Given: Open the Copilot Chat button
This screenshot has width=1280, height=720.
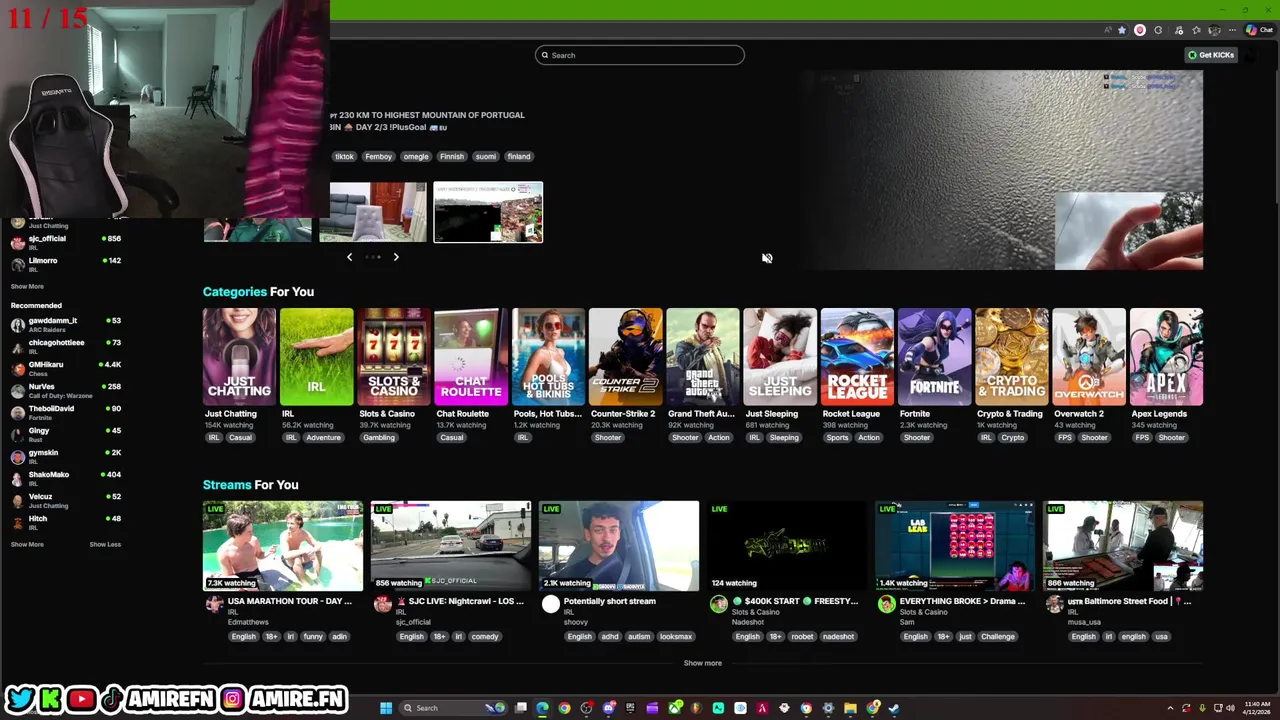Looking at the screenshot, I should 1258,30.
